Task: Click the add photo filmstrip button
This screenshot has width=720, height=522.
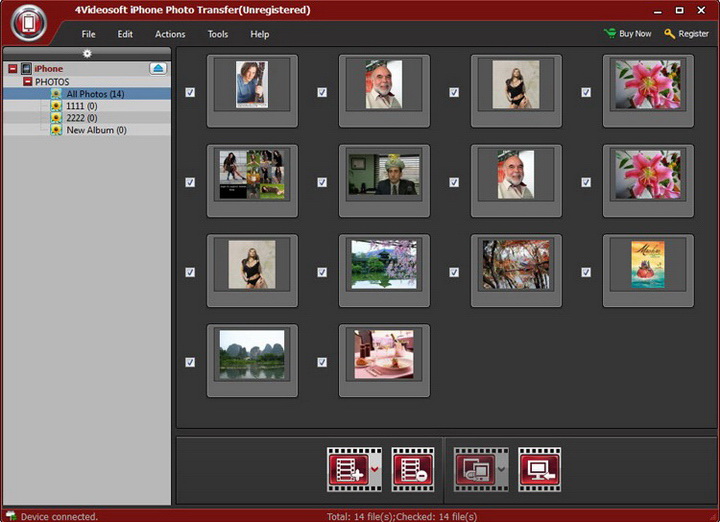Action: point(347,468)
